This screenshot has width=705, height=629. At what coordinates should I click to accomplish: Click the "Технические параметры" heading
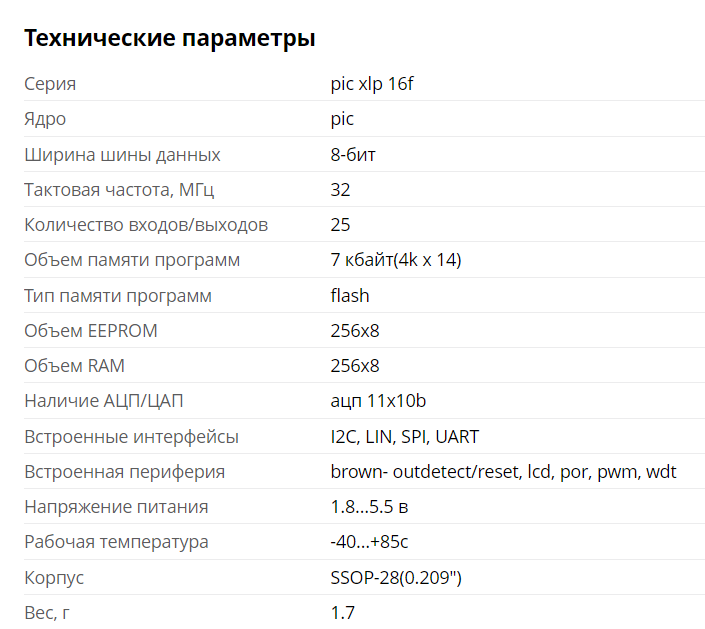tap(170, 39)
